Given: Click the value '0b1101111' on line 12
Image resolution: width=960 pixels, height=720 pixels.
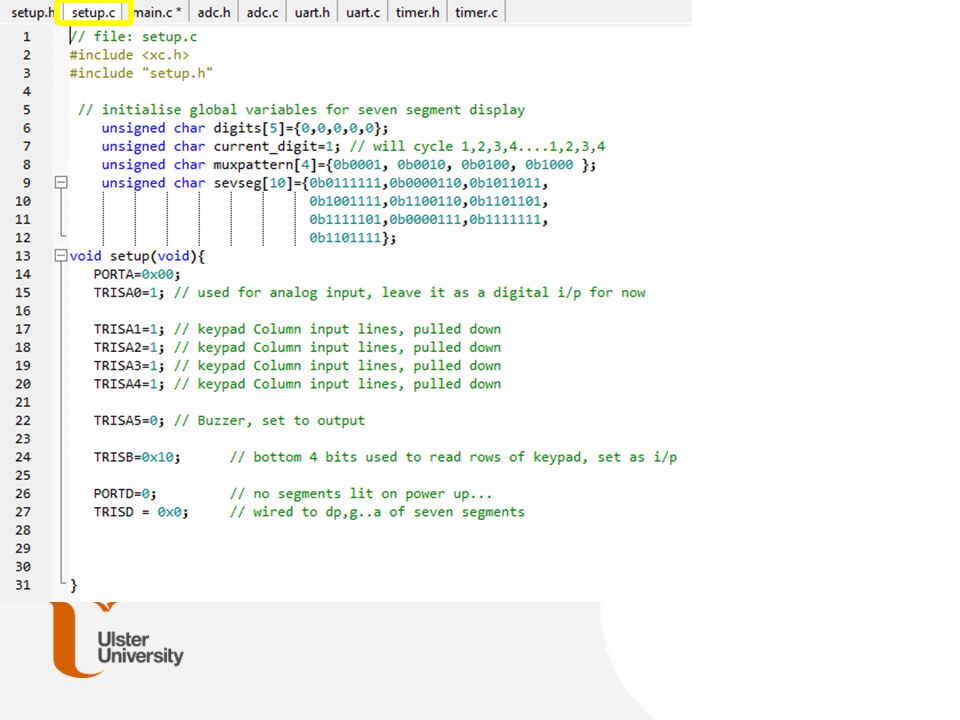Looking at the screenshot, I should click(x=345, y=238).
